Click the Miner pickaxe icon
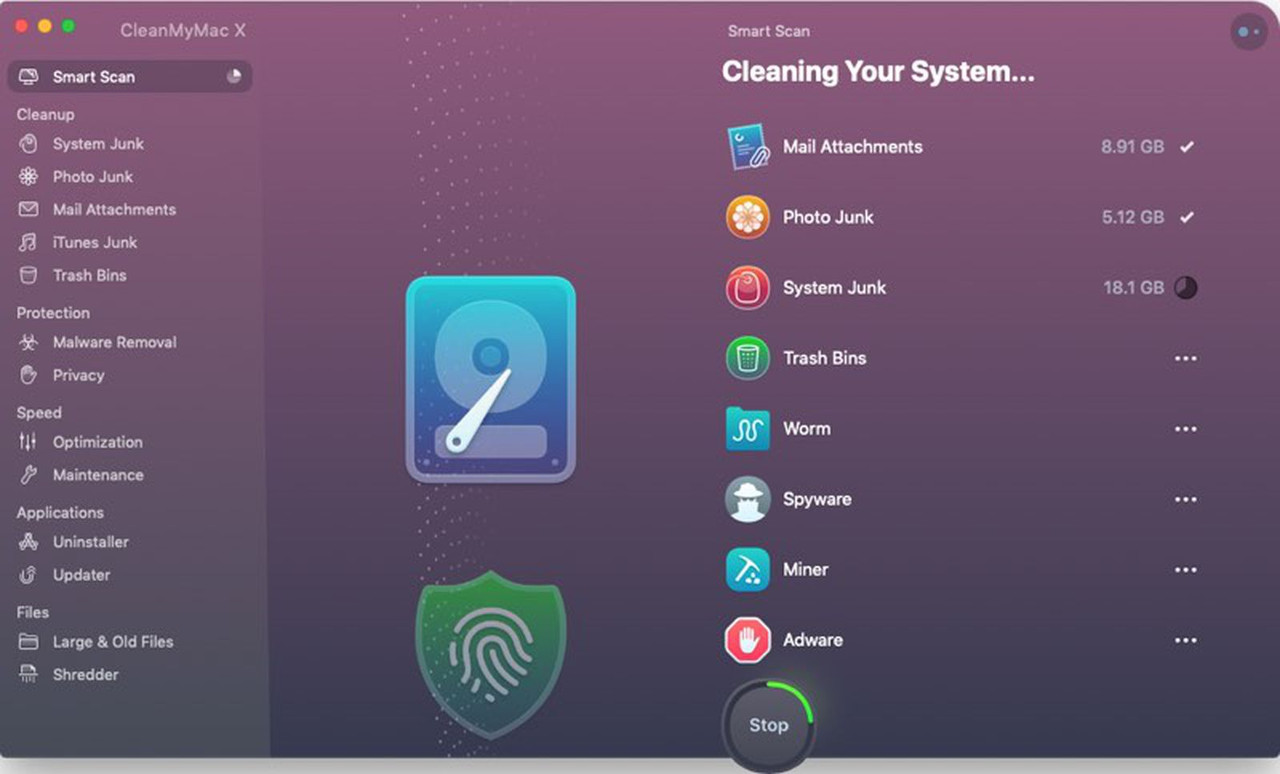This screenshot has width=1280, height=774. point(747,570)
